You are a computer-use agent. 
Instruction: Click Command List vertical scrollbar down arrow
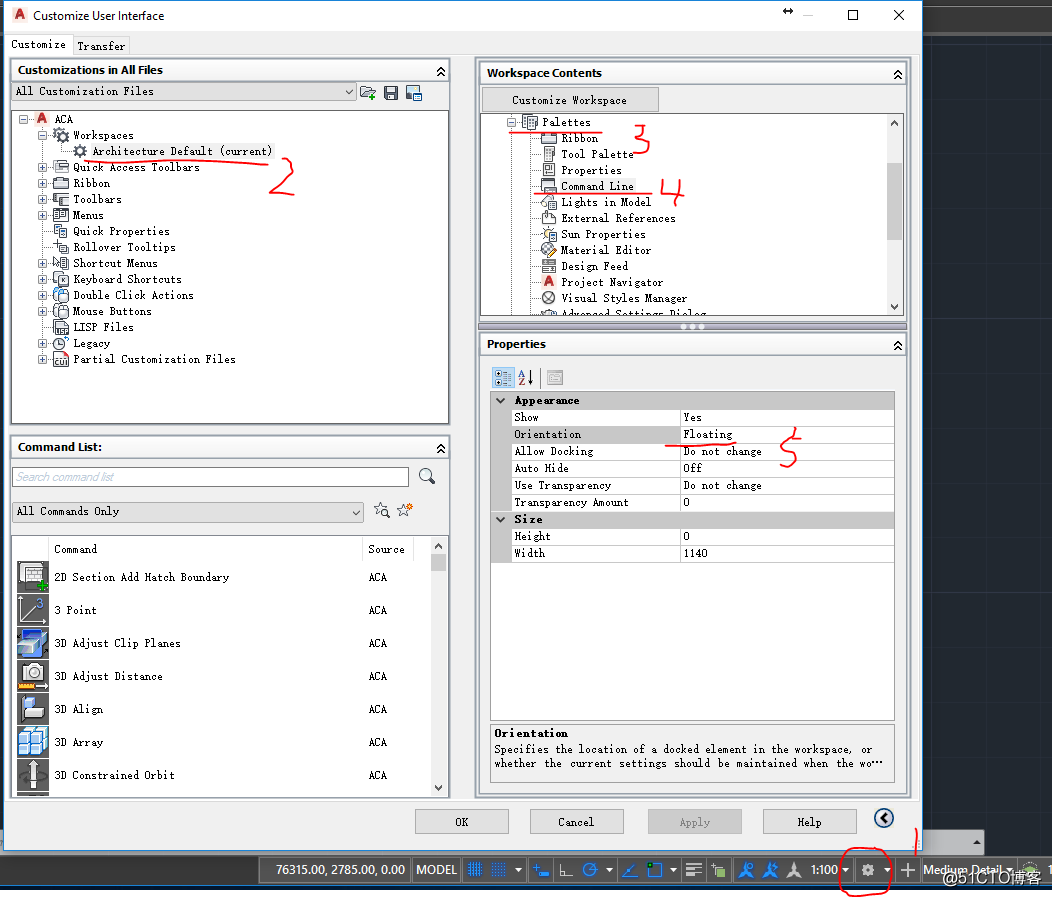438,788
